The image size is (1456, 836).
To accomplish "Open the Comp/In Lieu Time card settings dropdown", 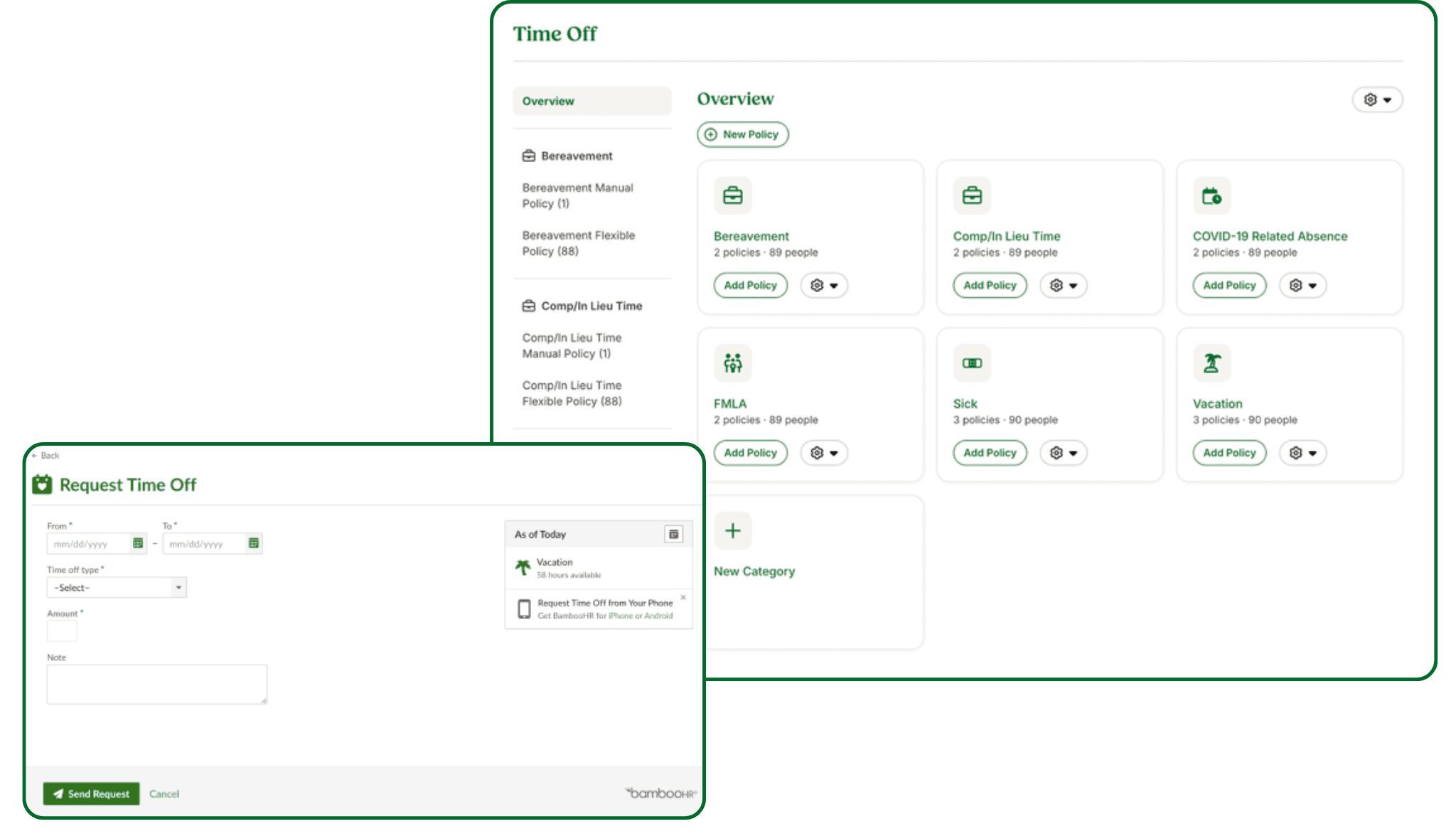I will coord(1064,285).
